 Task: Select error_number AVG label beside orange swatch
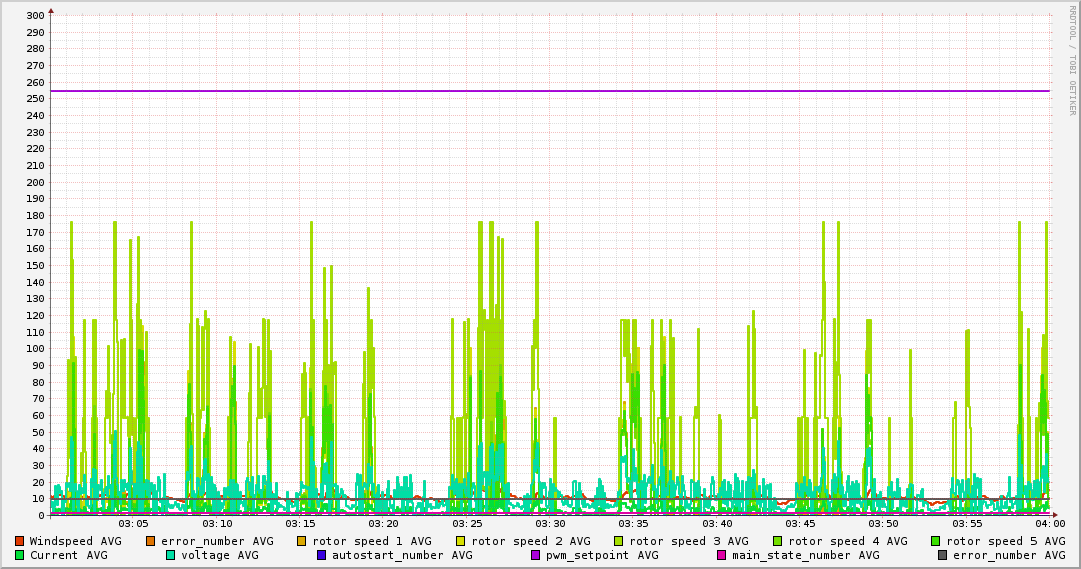tap(218, 542)
